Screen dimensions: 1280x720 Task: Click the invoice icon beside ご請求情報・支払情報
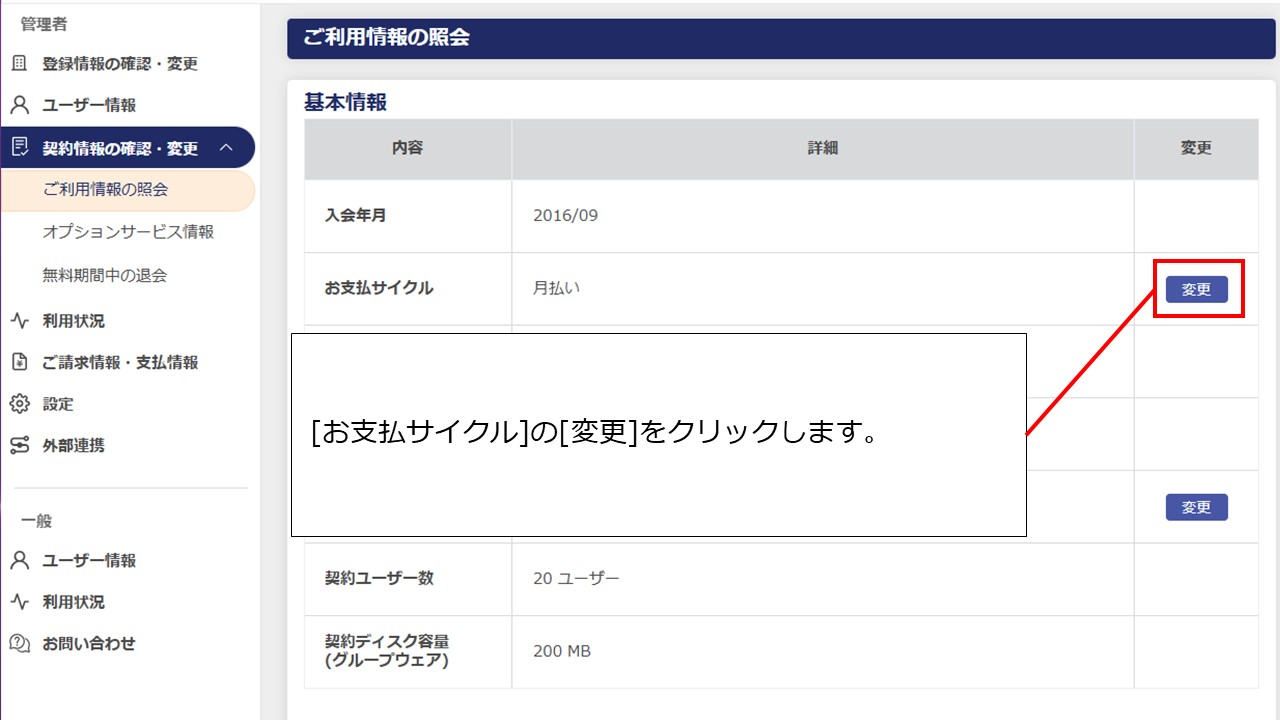tap(19, 362)
